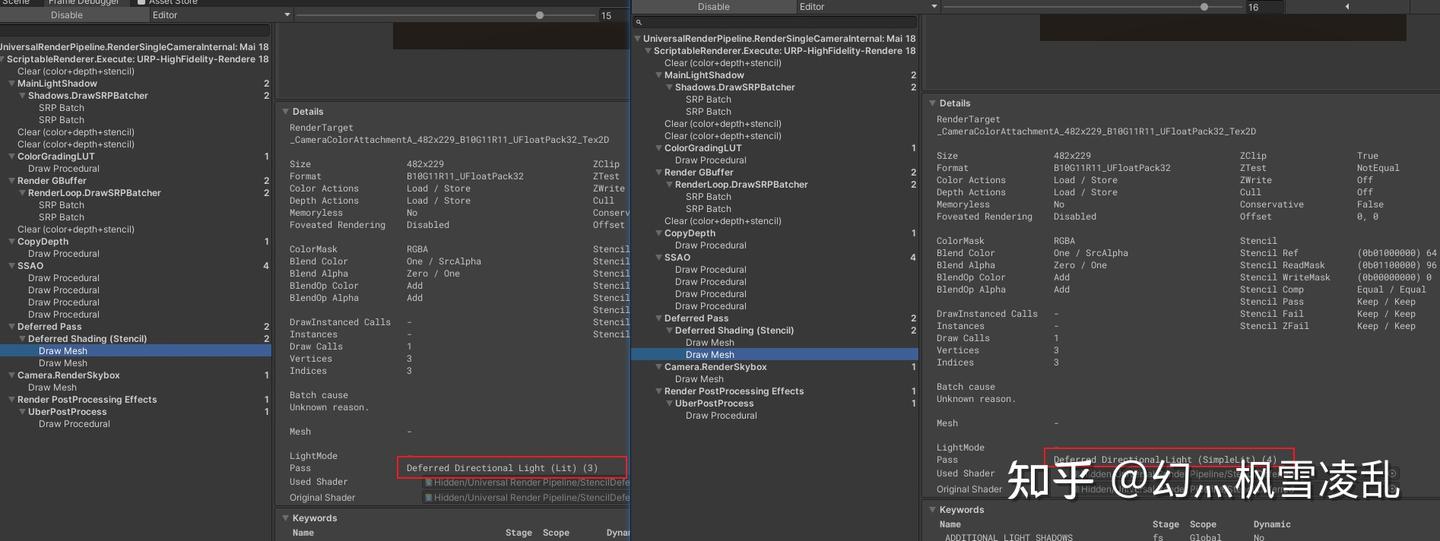The width and height of the screenshot is (1440, 541).
Task: Select Shadows.DrawSRPBatcher row in the left window
Action: click(x=135, y=96)
